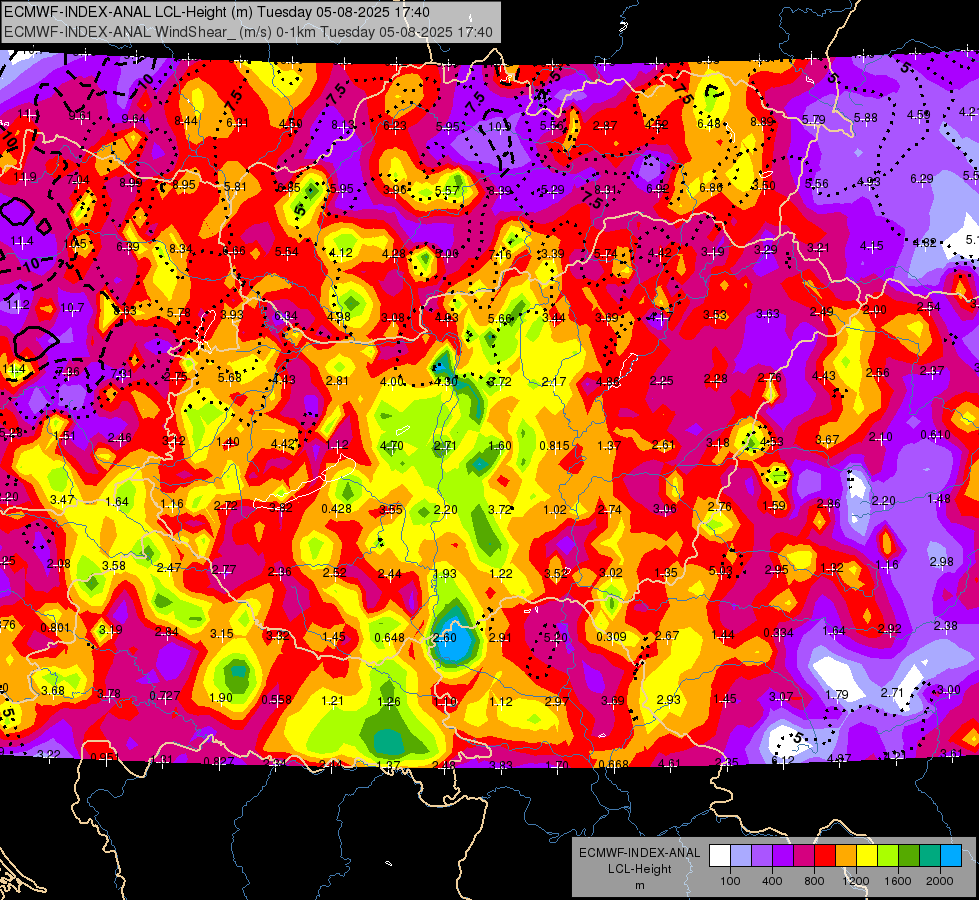The image size is (979, 900).
Task: Click the map value 5.03
Action: coord(721,570)
